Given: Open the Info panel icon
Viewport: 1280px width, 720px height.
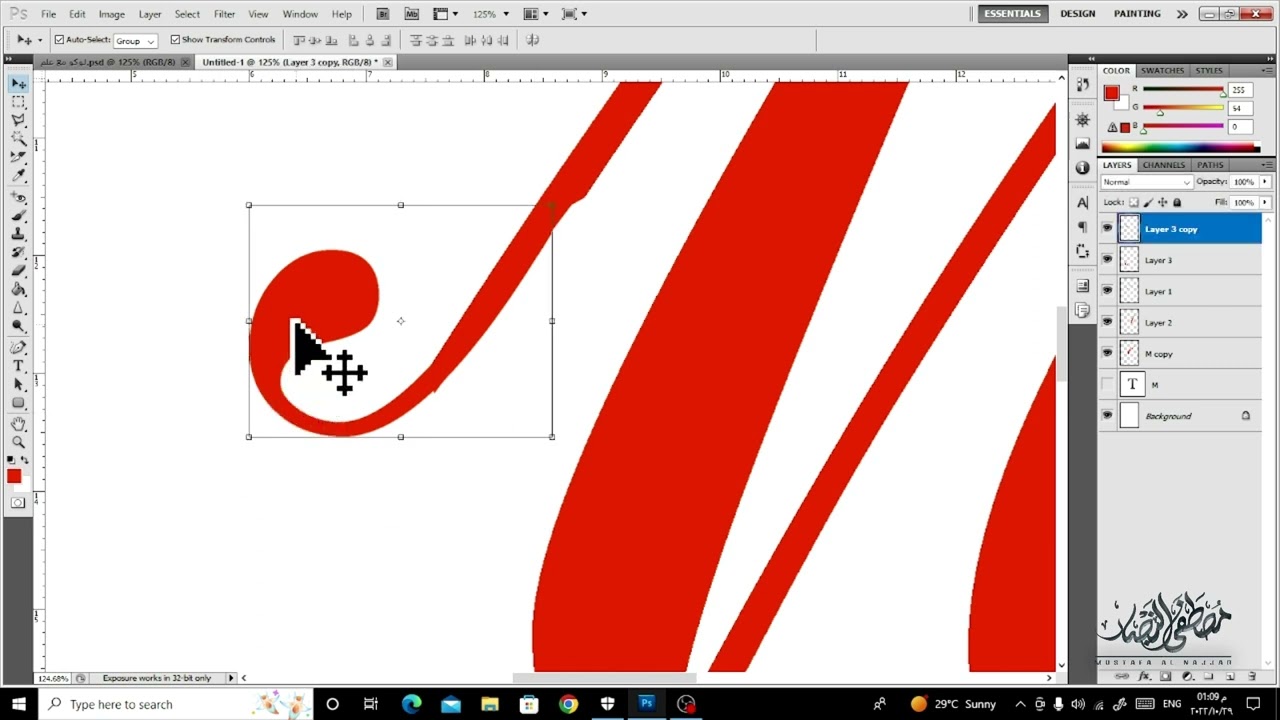Looking at the screenshot, I should pyautogui.click(x=1083, y=168).
